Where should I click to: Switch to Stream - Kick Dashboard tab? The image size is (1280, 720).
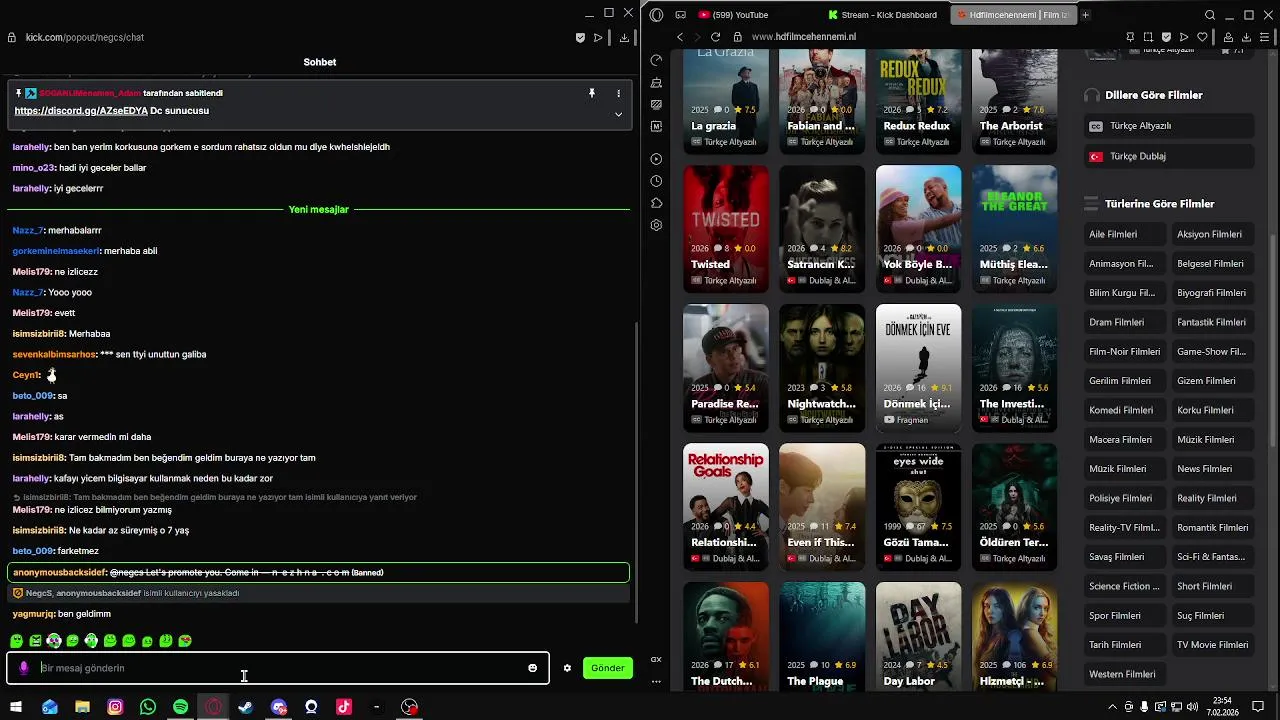tap(882, 15)
